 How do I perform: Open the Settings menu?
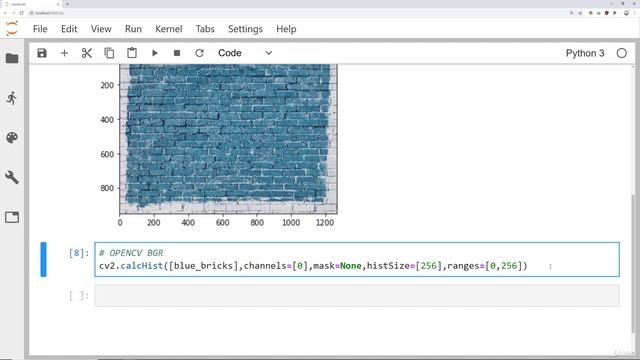coord(245,29)
